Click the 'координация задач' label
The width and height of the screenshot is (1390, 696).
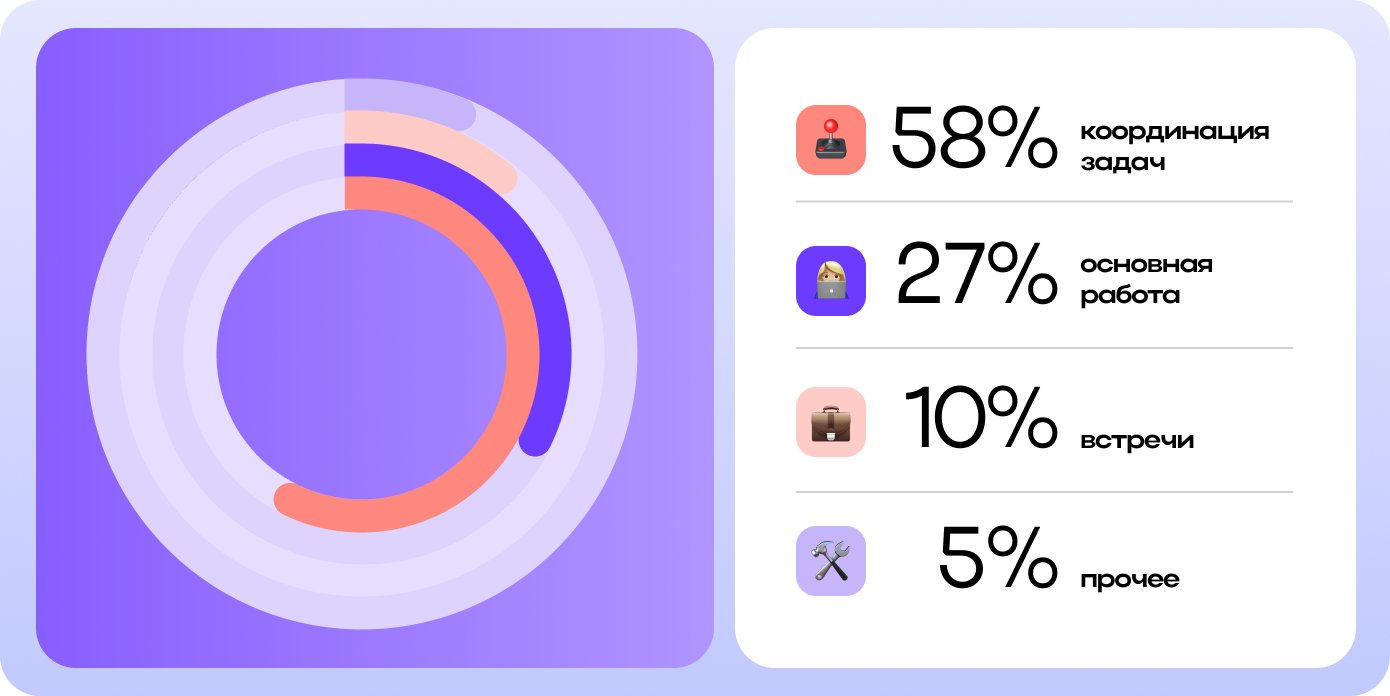point(1175,147)
